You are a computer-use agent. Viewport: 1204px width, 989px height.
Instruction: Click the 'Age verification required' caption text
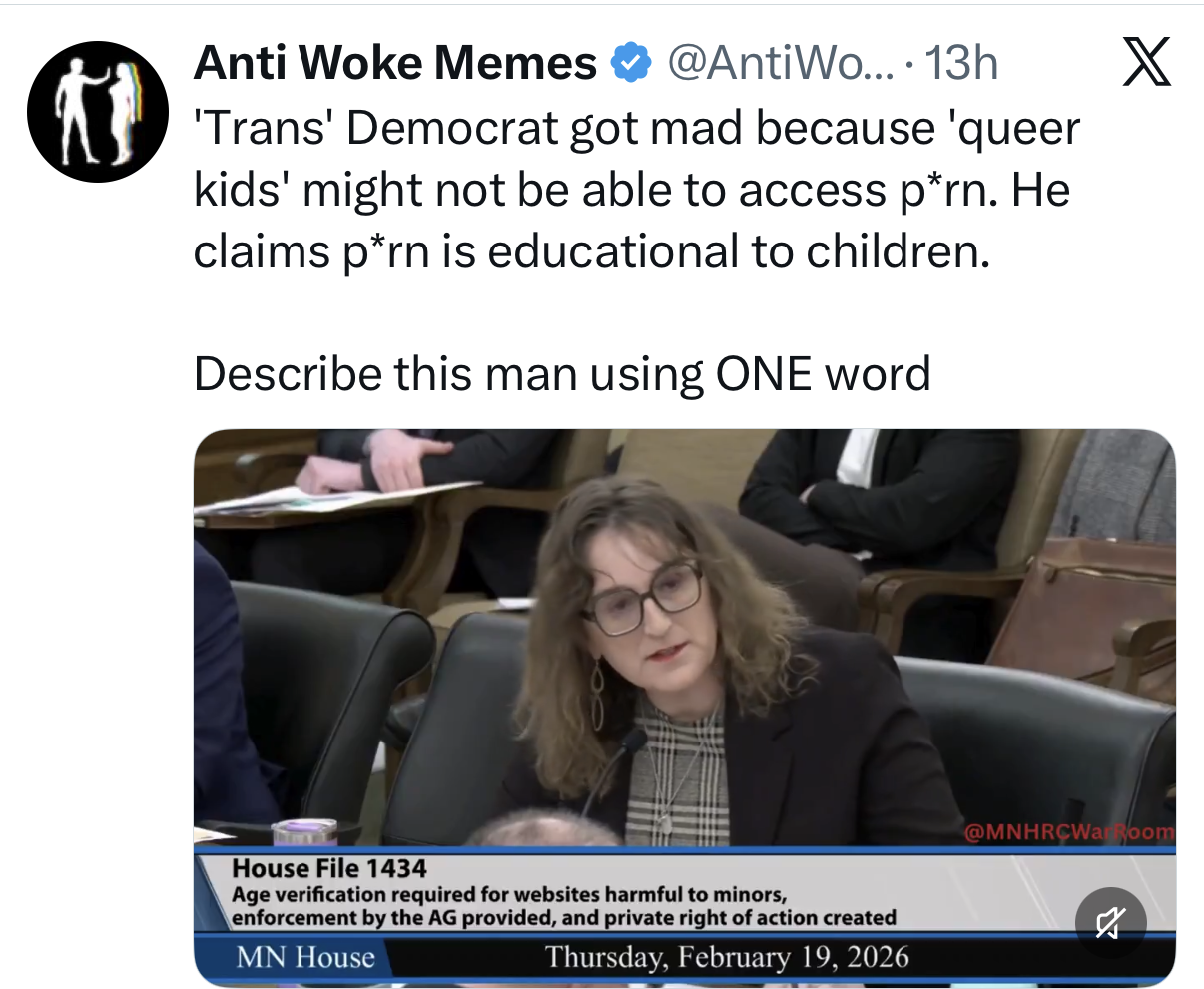tap(564, 905)
